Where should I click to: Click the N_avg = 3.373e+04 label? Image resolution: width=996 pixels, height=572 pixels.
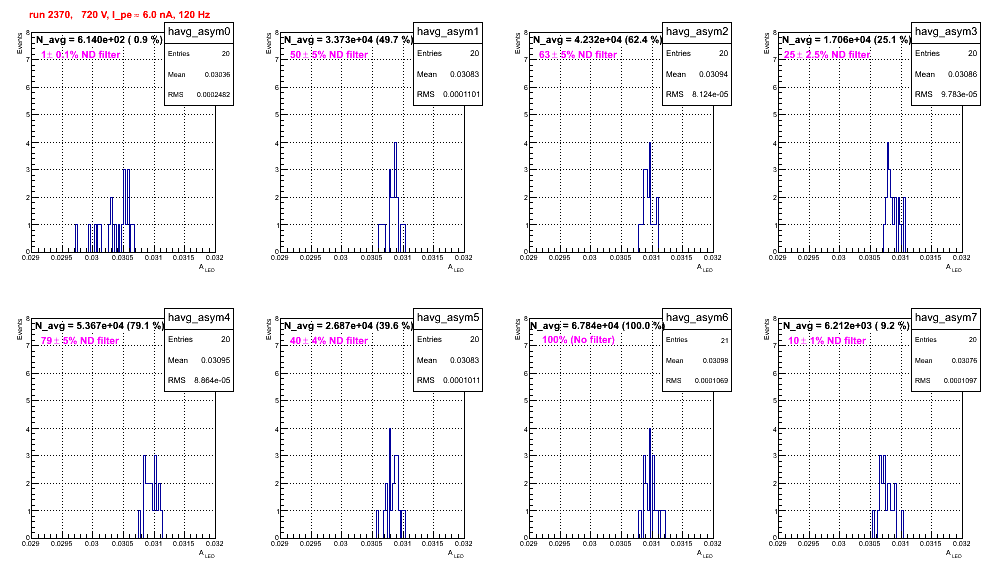point(348,39)
